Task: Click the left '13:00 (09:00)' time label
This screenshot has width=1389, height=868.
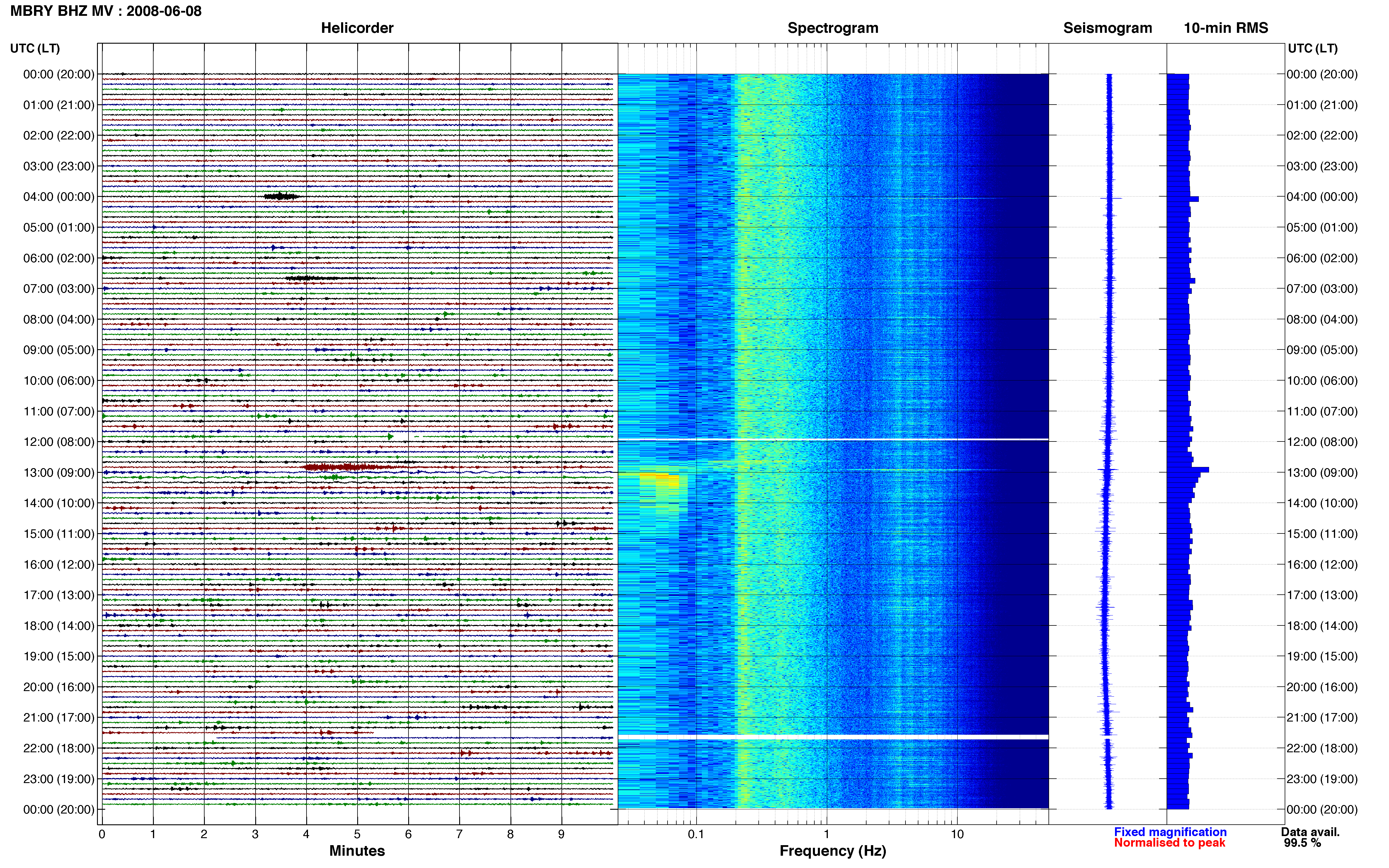Action: (59, 473)
